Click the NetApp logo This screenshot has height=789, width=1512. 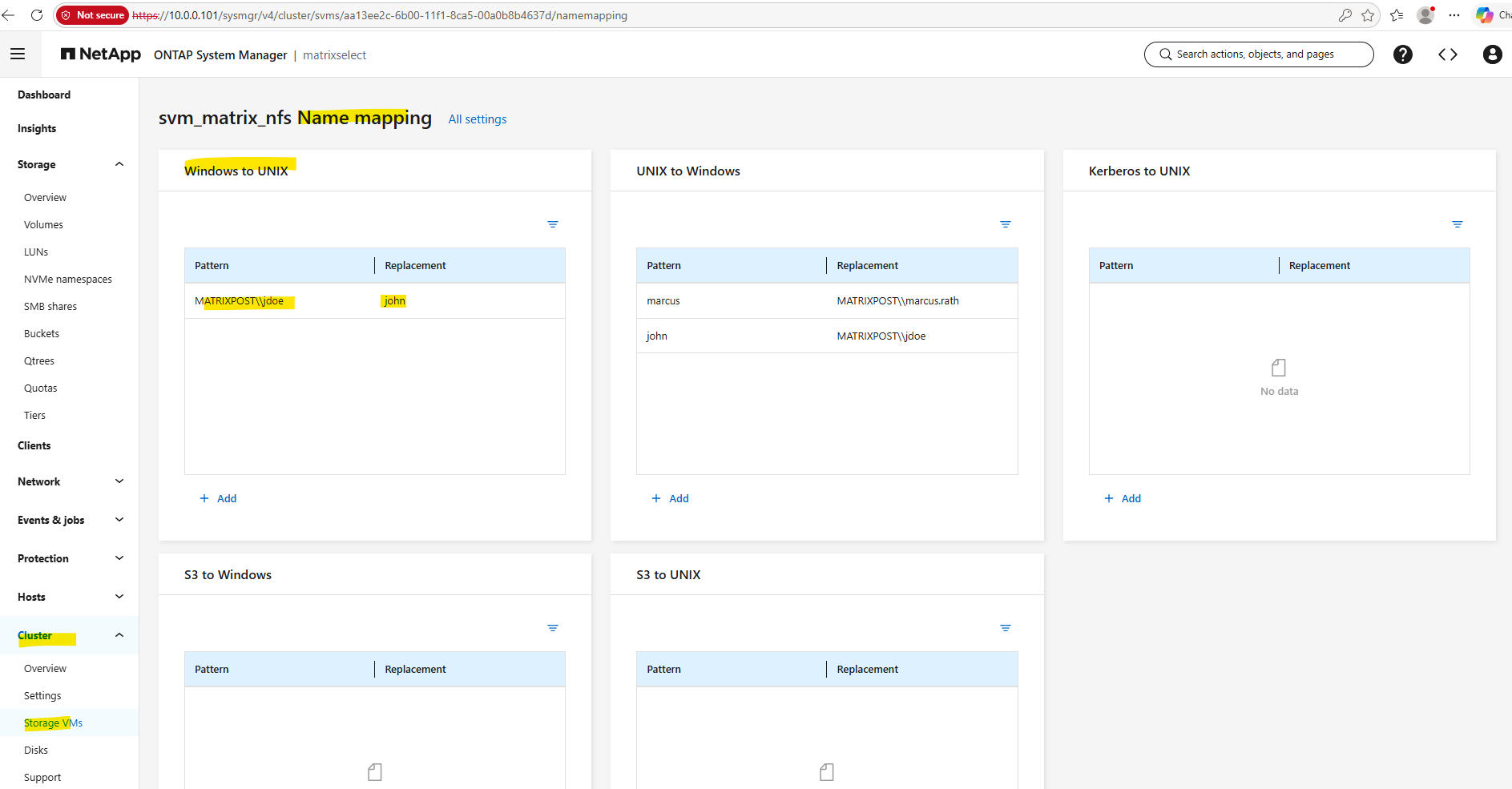[x=101, y=54]
